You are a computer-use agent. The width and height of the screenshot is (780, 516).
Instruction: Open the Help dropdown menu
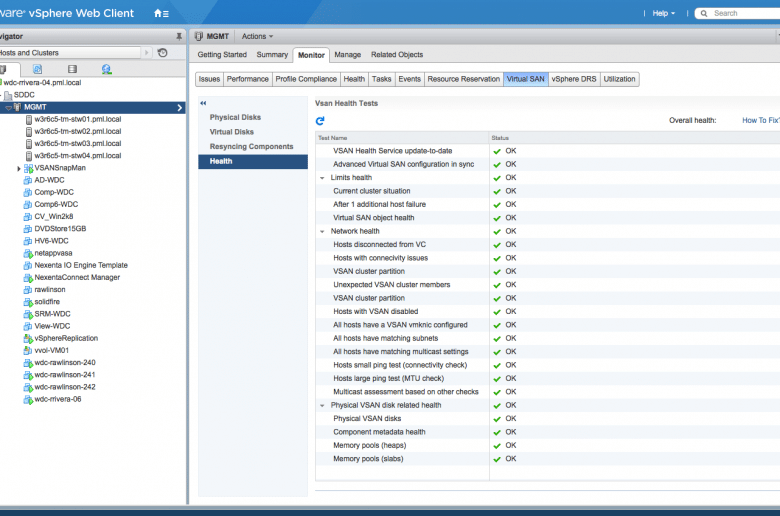(664, 13)
